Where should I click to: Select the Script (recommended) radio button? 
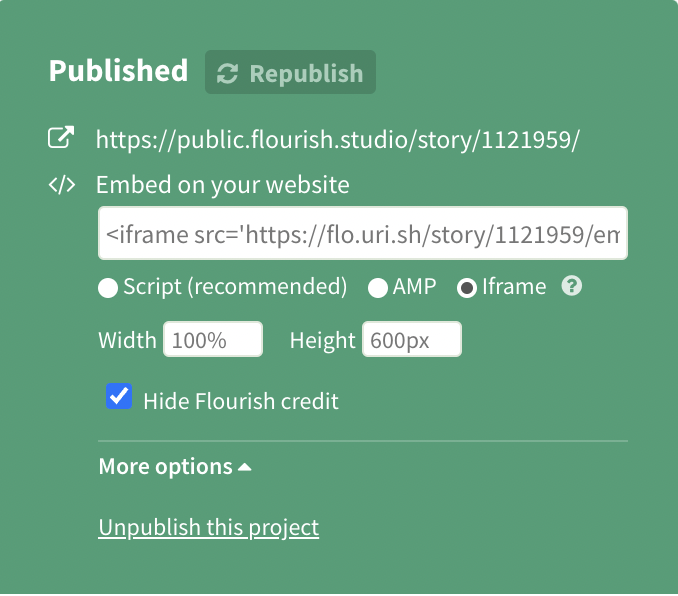[x=108, y=288]
